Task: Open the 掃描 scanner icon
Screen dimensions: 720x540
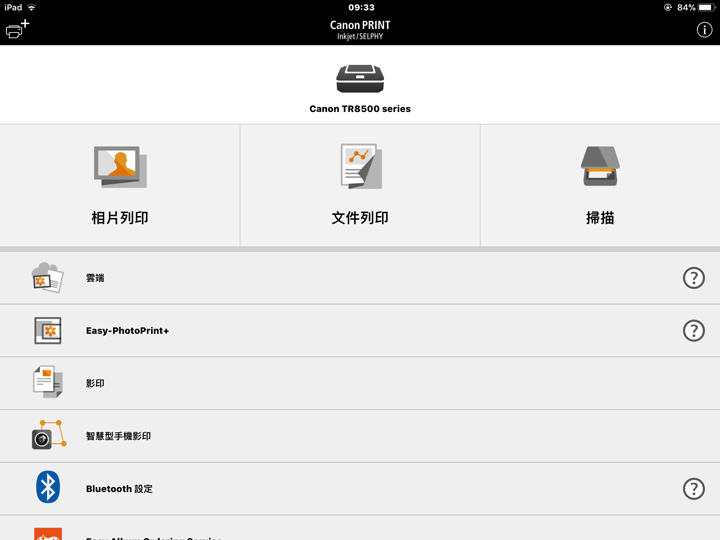Action: tap(600, 166)
